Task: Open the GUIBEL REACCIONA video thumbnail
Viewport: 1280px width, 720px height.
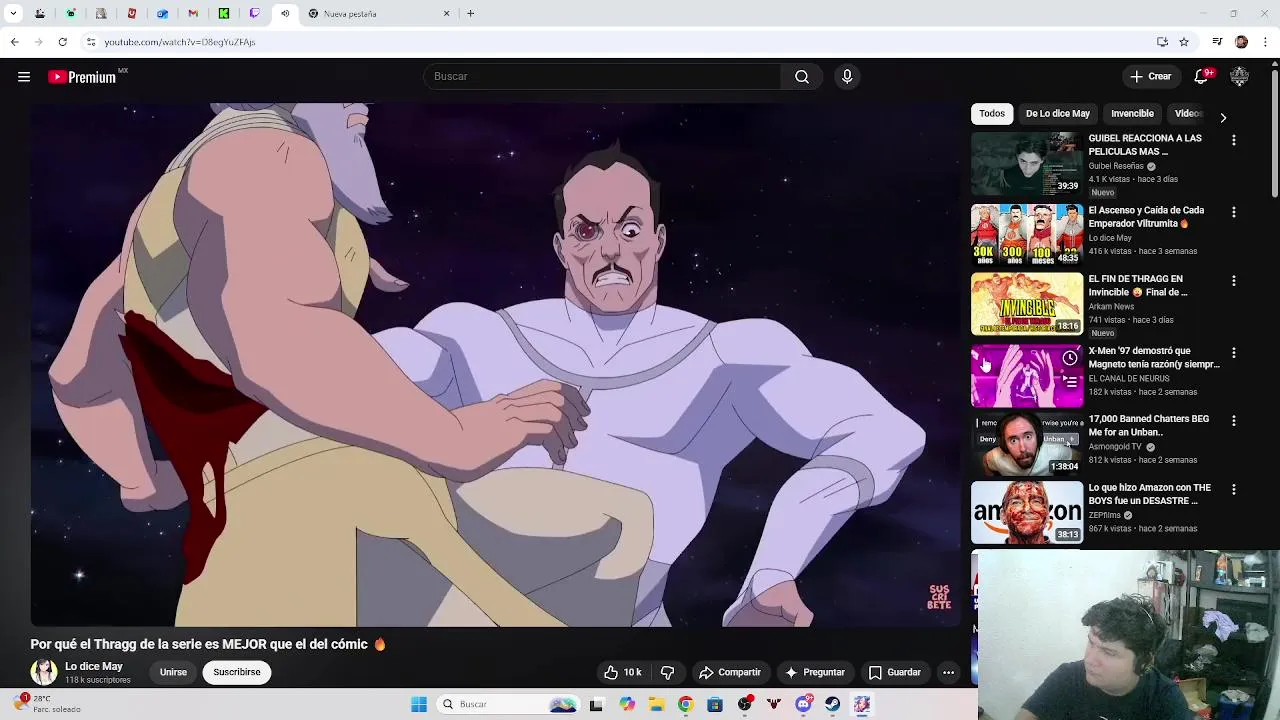Action: coord(1027,164)
